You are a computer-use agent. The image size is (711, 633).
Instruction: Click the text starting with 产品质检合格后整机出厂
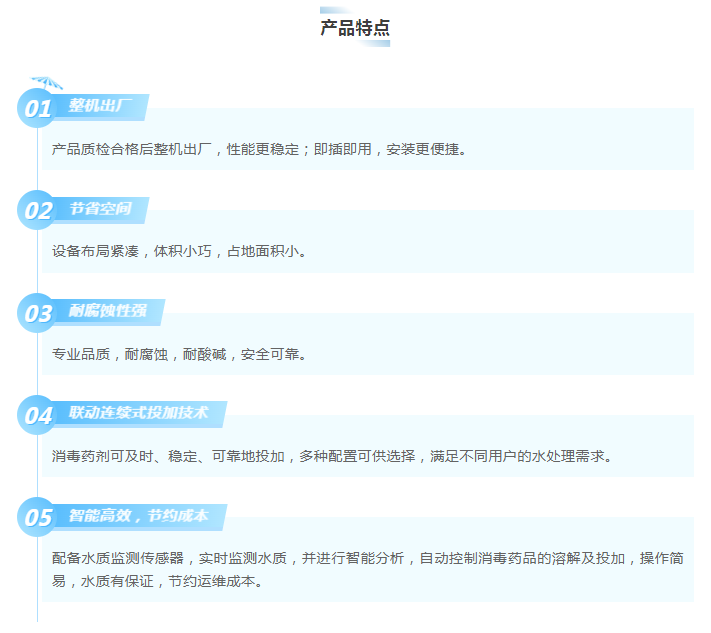259,149
